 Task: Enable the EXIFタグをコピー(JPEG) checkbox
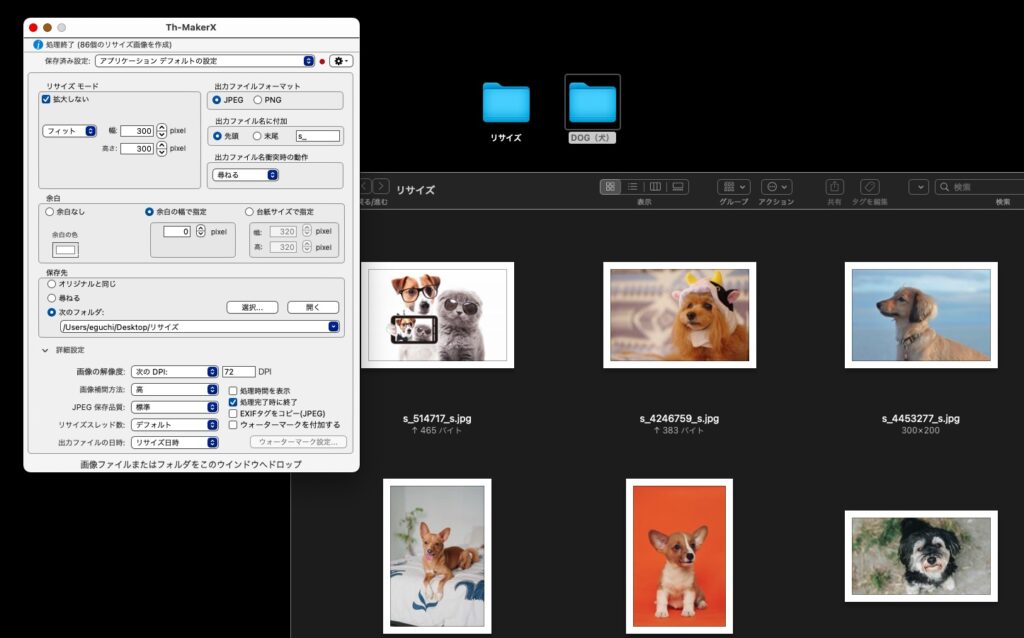pos(233,413)
